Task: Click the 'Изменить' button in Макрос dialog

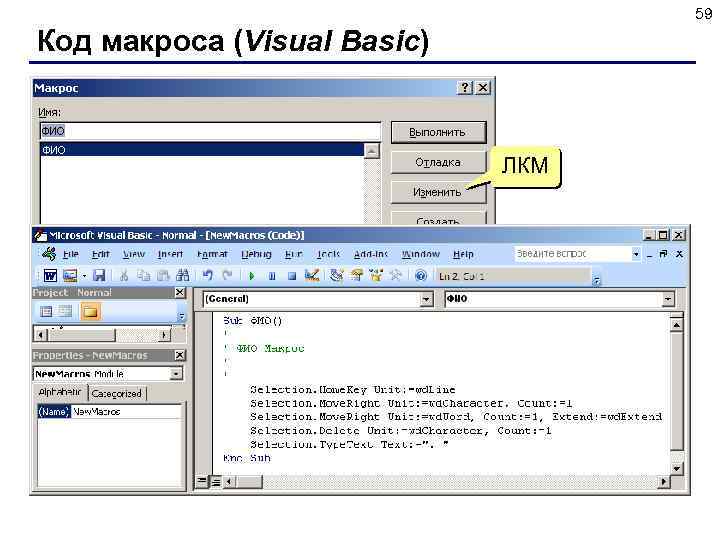Action: (x=438, y=192)
